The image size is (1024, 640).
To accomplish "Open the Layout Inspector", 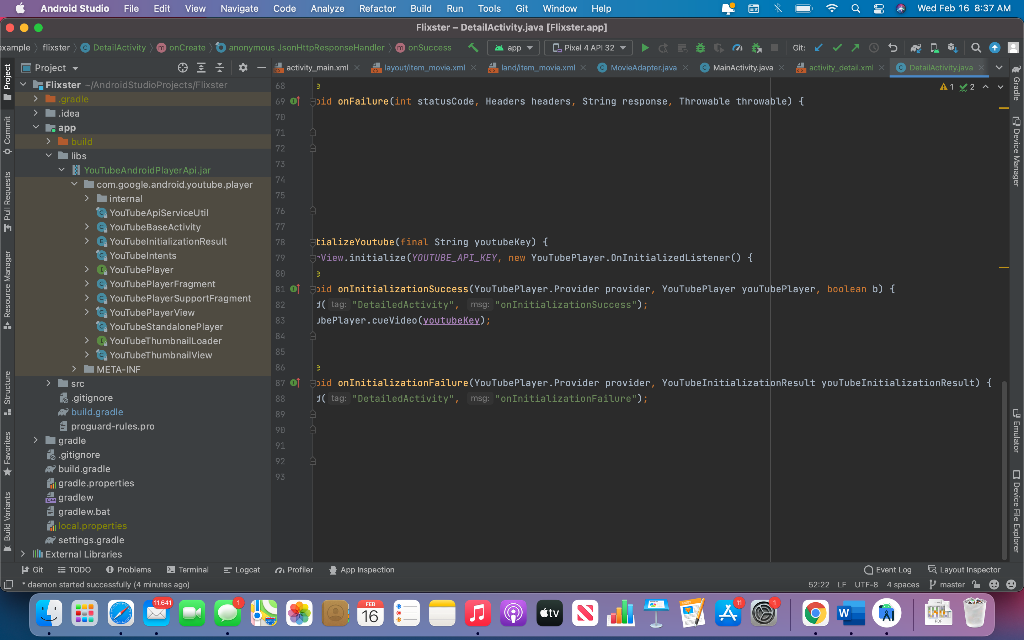I will click(964, 569).
